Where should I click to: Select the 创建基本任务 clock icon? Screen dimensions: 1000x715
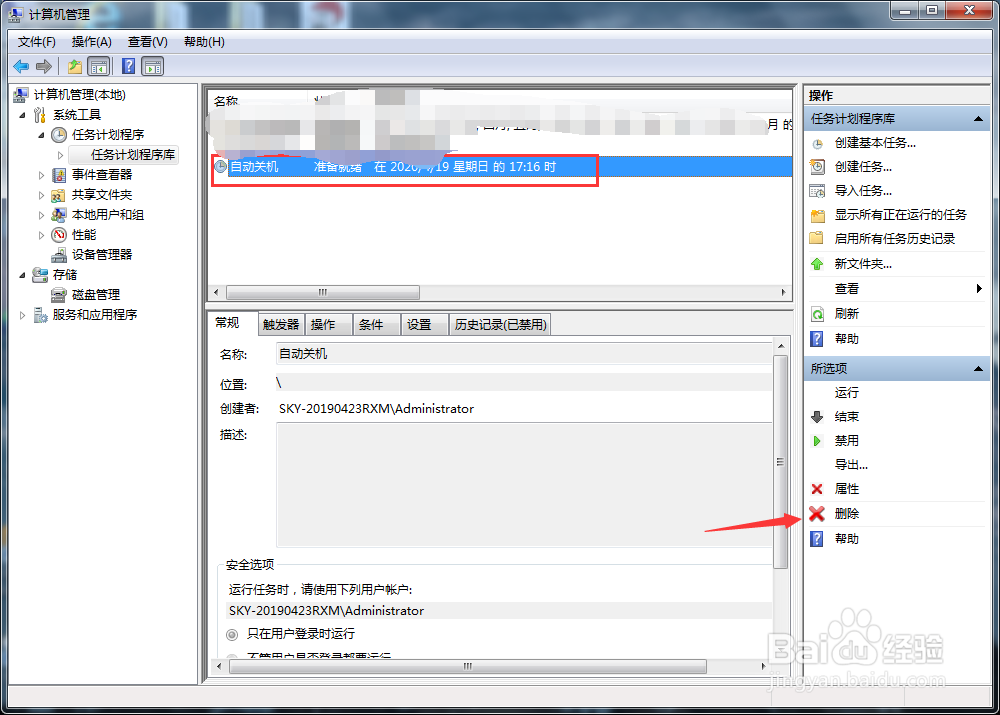[818, 143]
